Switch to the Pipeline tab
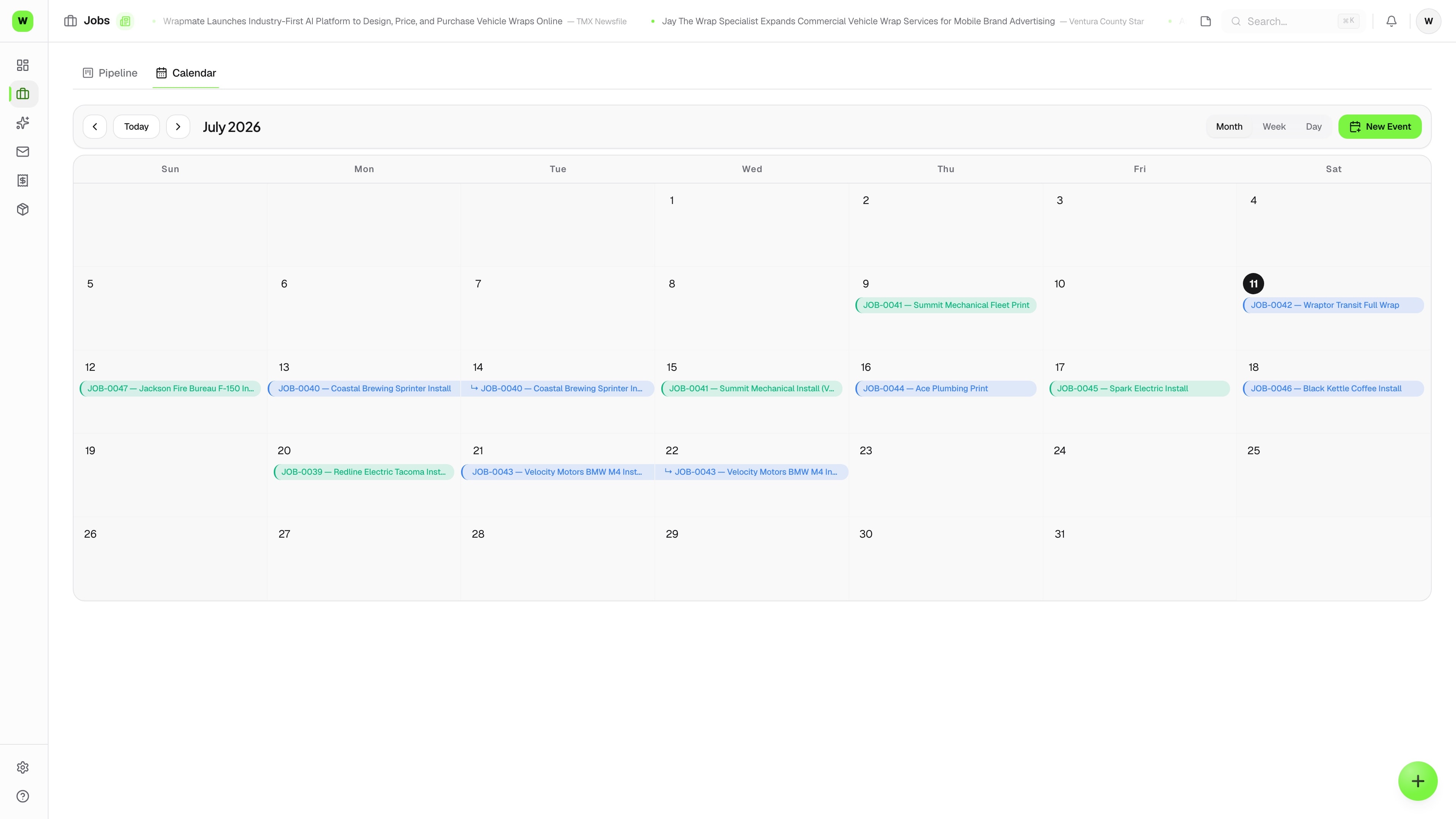The width and height of the screenshot is (1456, 819). [110, 73]
